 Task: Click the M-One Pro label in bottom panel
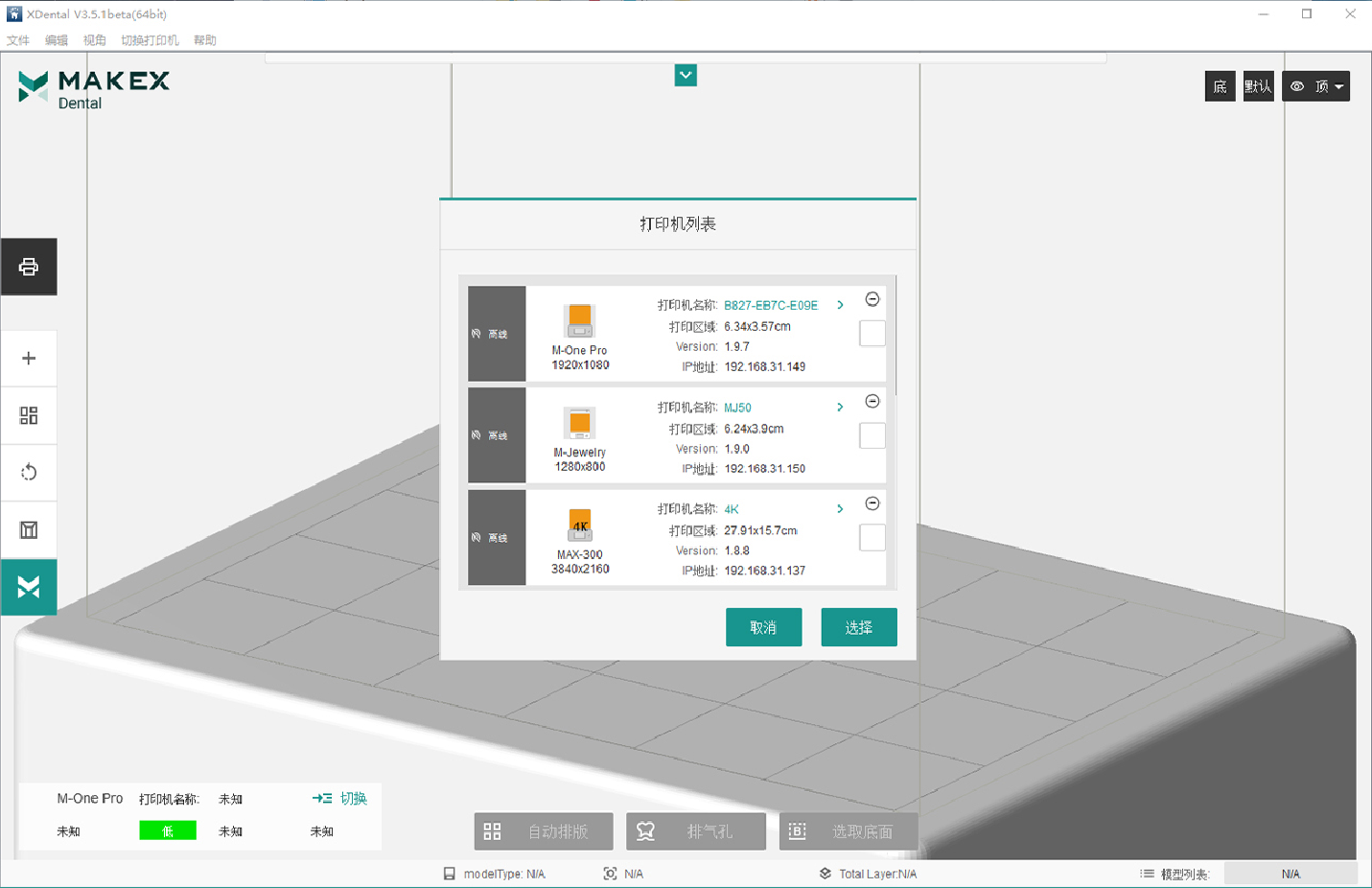pyautogui.click(x=90, y=798)
